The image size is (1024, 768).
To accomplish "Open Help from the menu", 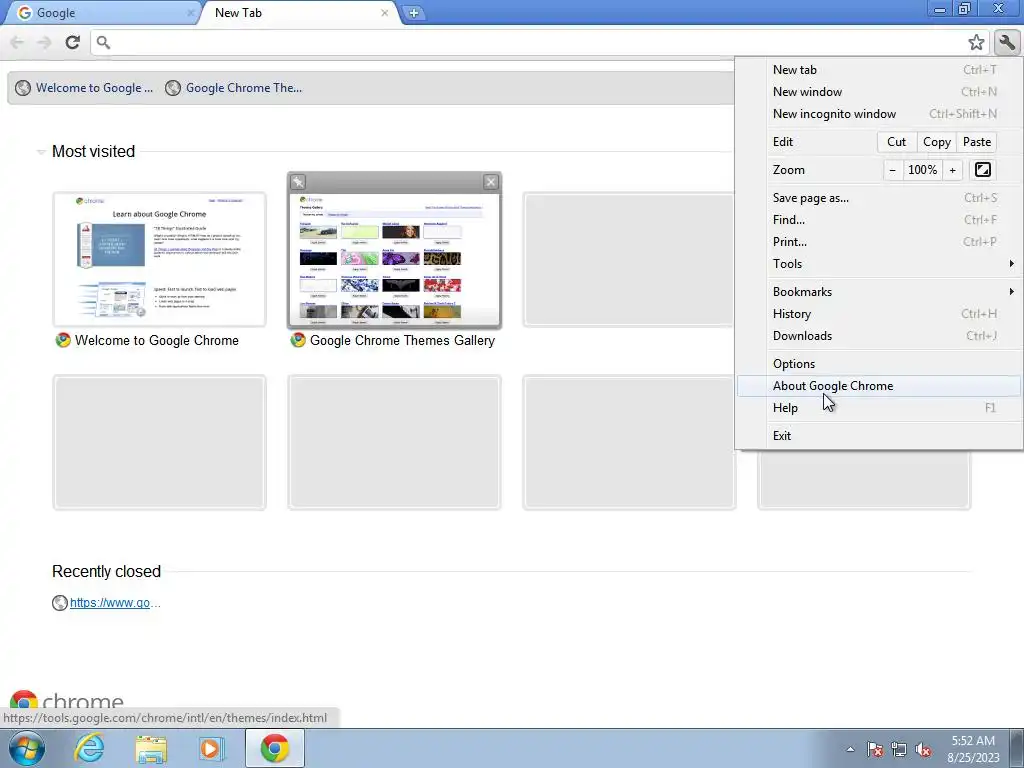I will pyautogui.click(x=879, y=408).
